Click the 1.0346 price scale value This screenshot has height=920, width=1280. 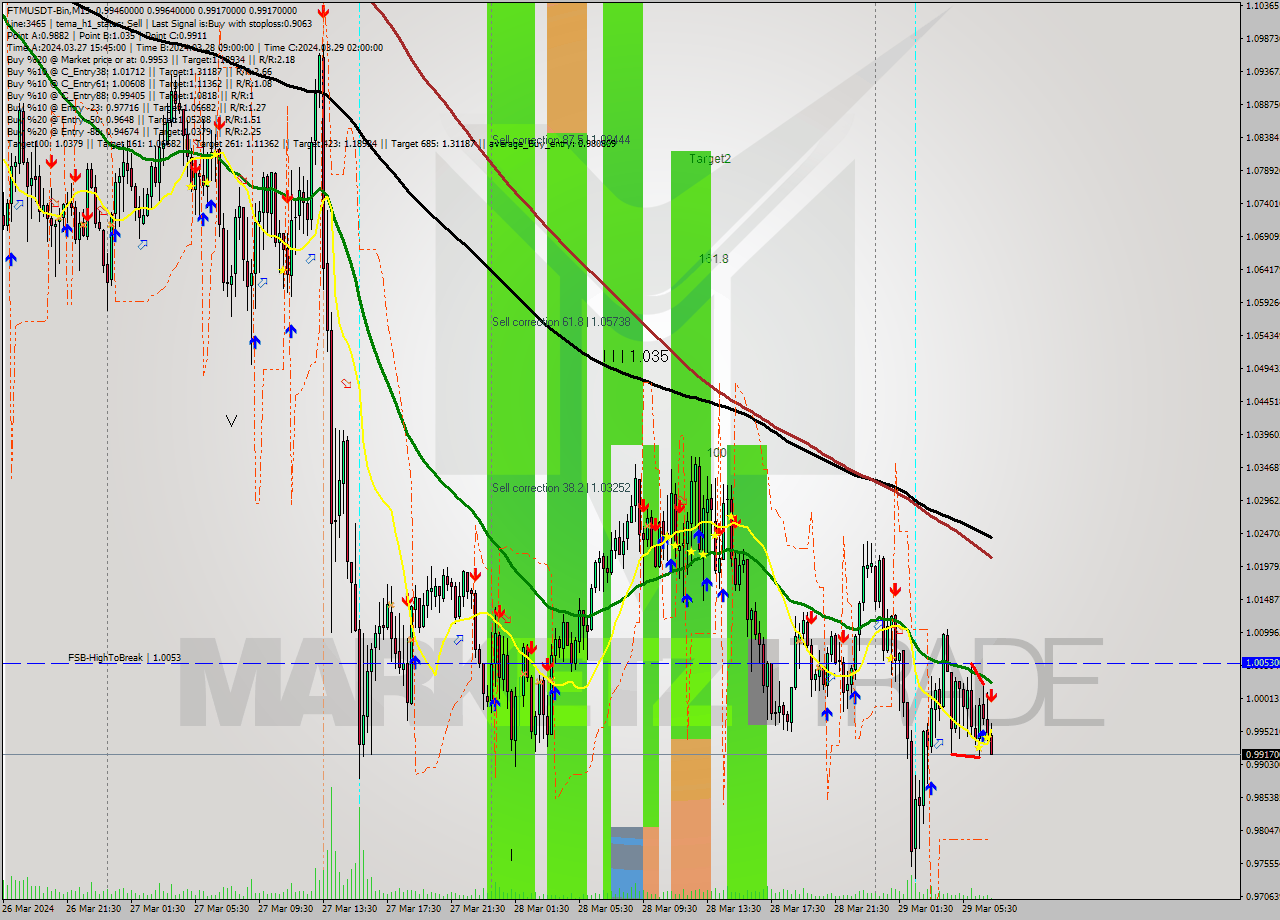click(x=1262, y=468)
